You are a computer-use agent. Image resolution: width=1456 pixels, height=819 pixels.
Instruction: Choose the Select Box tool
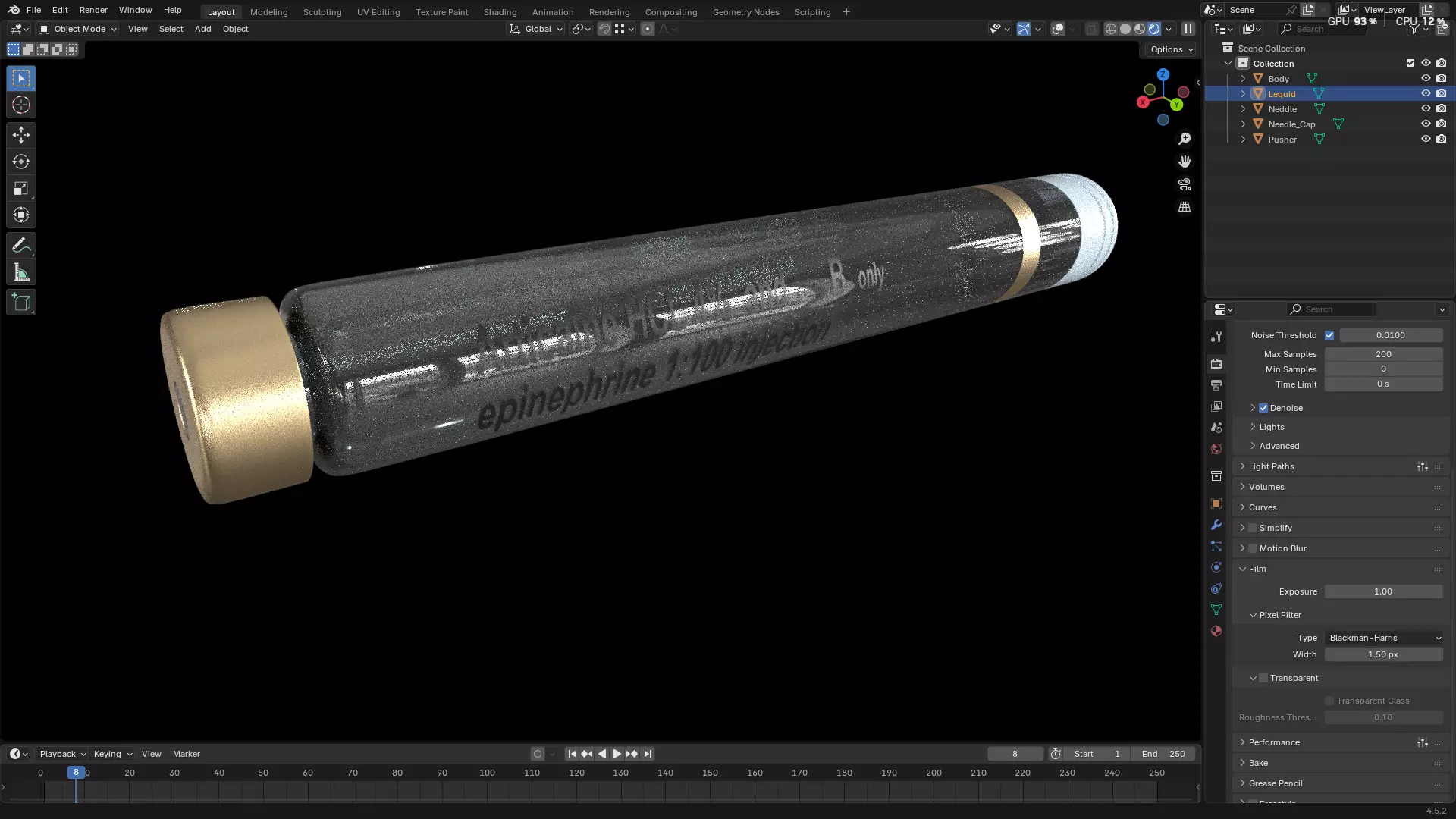21,78
